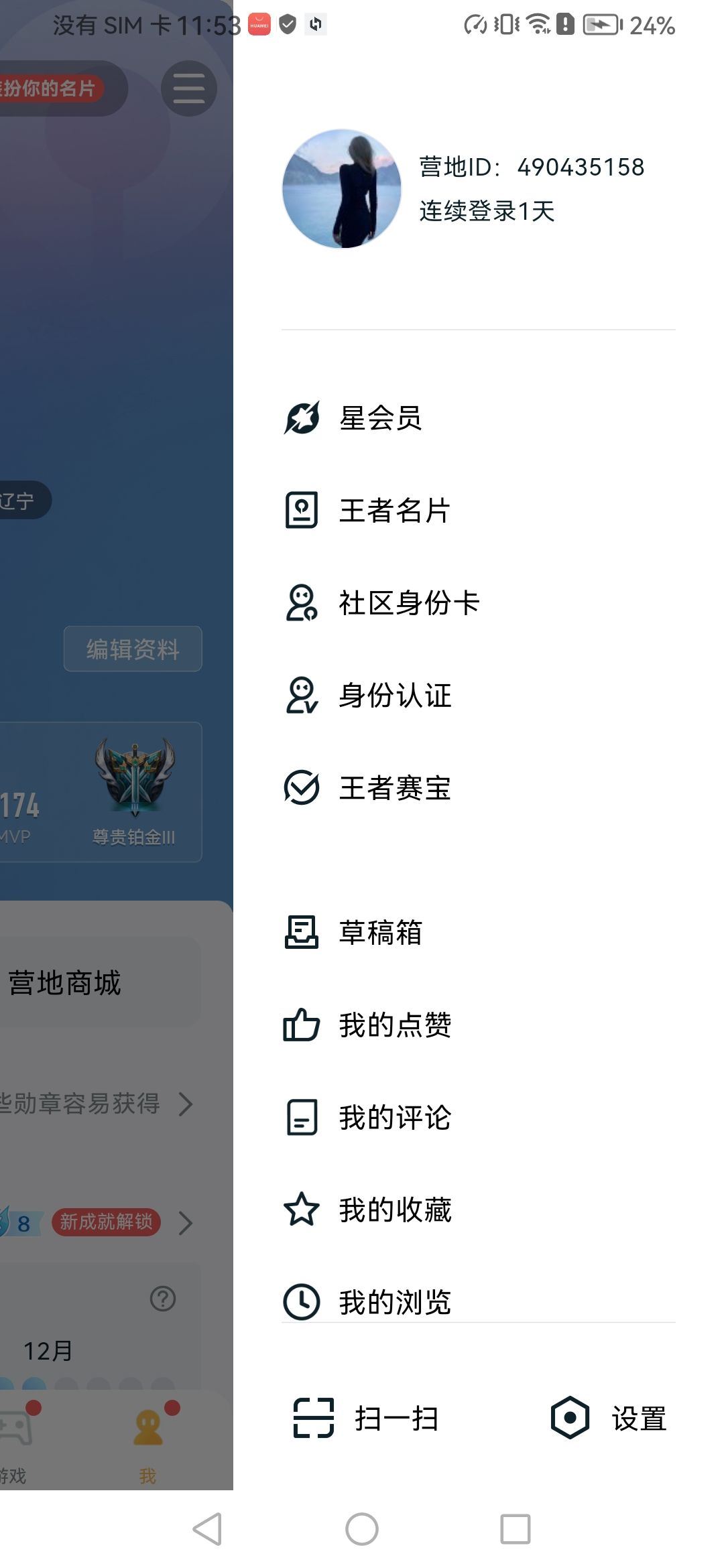724x1568 pixels.
Task: Select the 身份认证 verification icon
Action: [302, 696]
